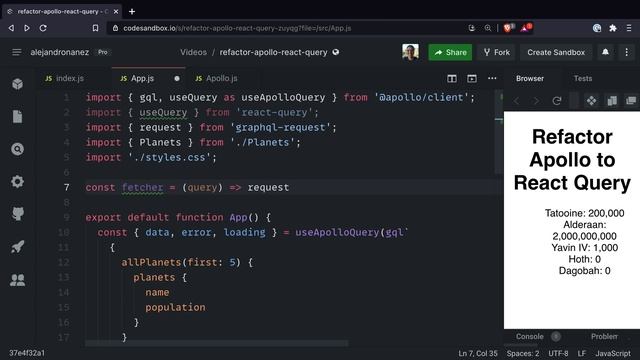Viewport: 640px width, 360px height.
Task: Click the sandbox visibility globe icon
Action: tap(336, 52)
